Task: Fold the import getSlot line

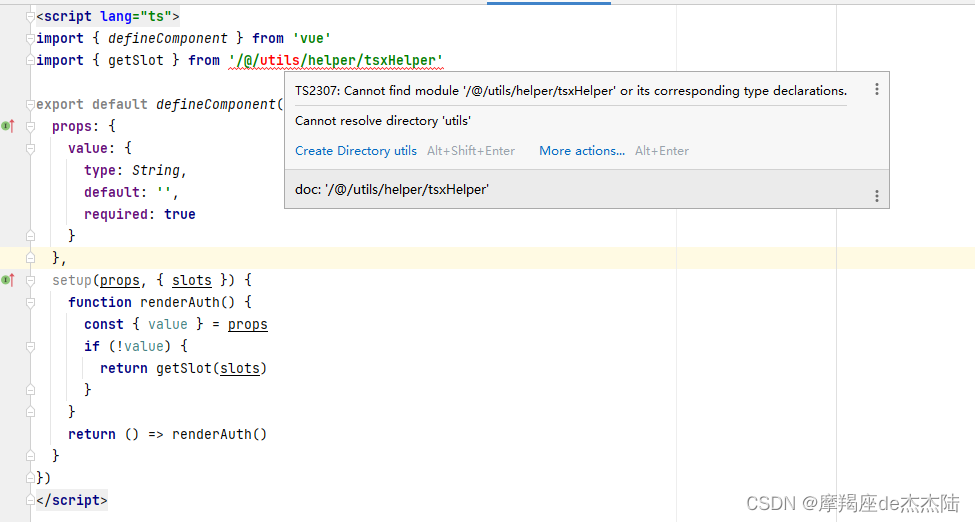Action: click(x=30, y=60)
